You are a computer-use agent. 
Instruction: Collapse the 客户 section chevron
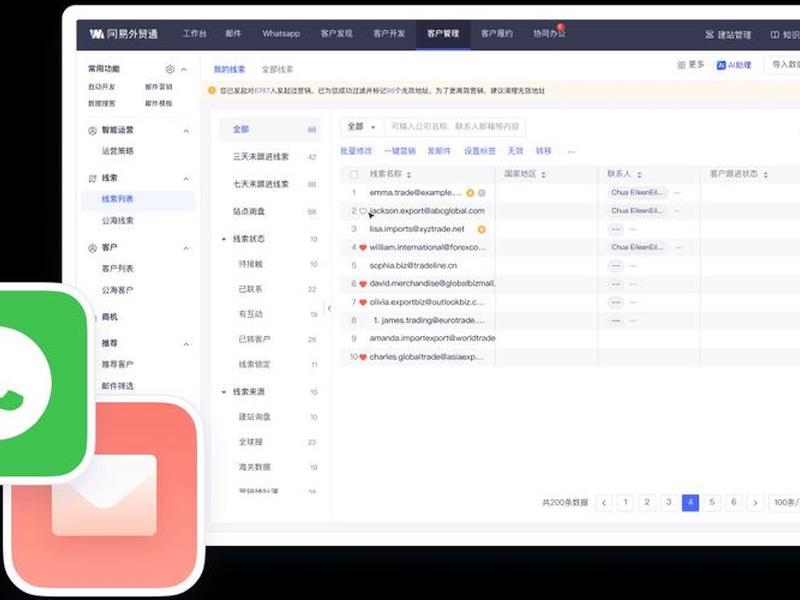186,248
